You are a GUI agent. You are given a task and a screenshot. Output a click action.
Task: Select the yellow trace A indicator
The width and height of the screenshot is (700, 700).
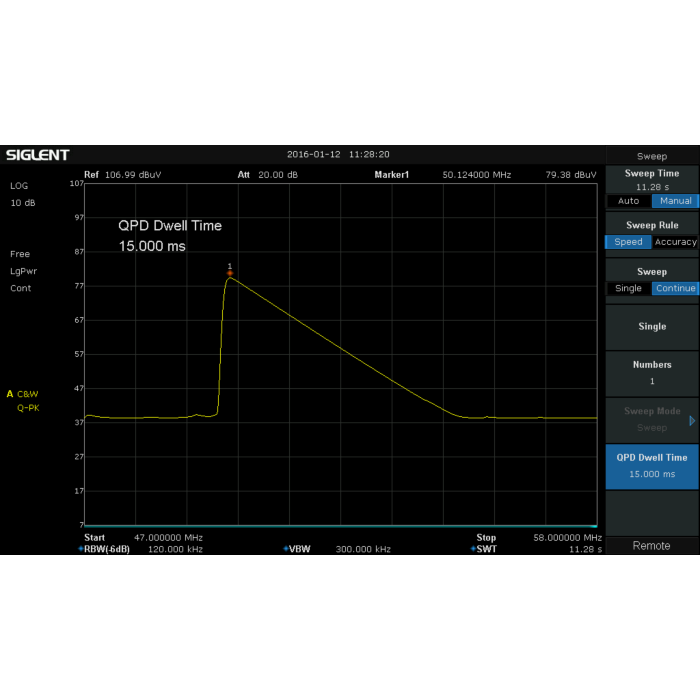coord(10,394)
